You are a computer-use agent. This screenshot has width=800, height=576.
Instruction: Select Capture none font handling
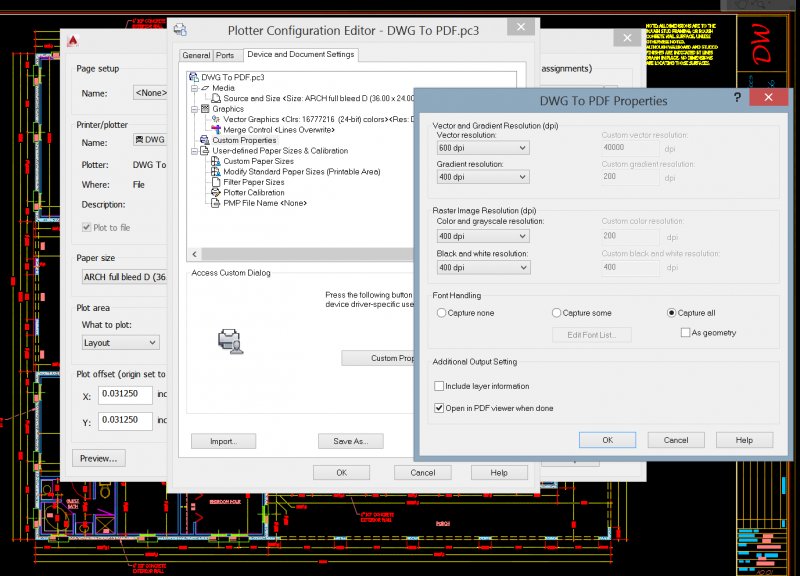[x=441, y=313]
